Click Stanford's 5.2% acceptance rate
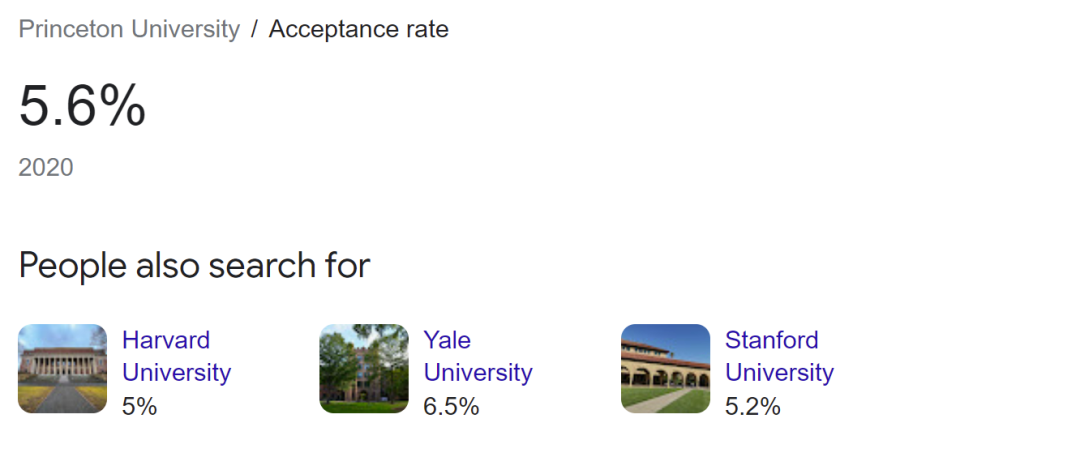This screenshot has height=457, width=1080. pos(752,406)
